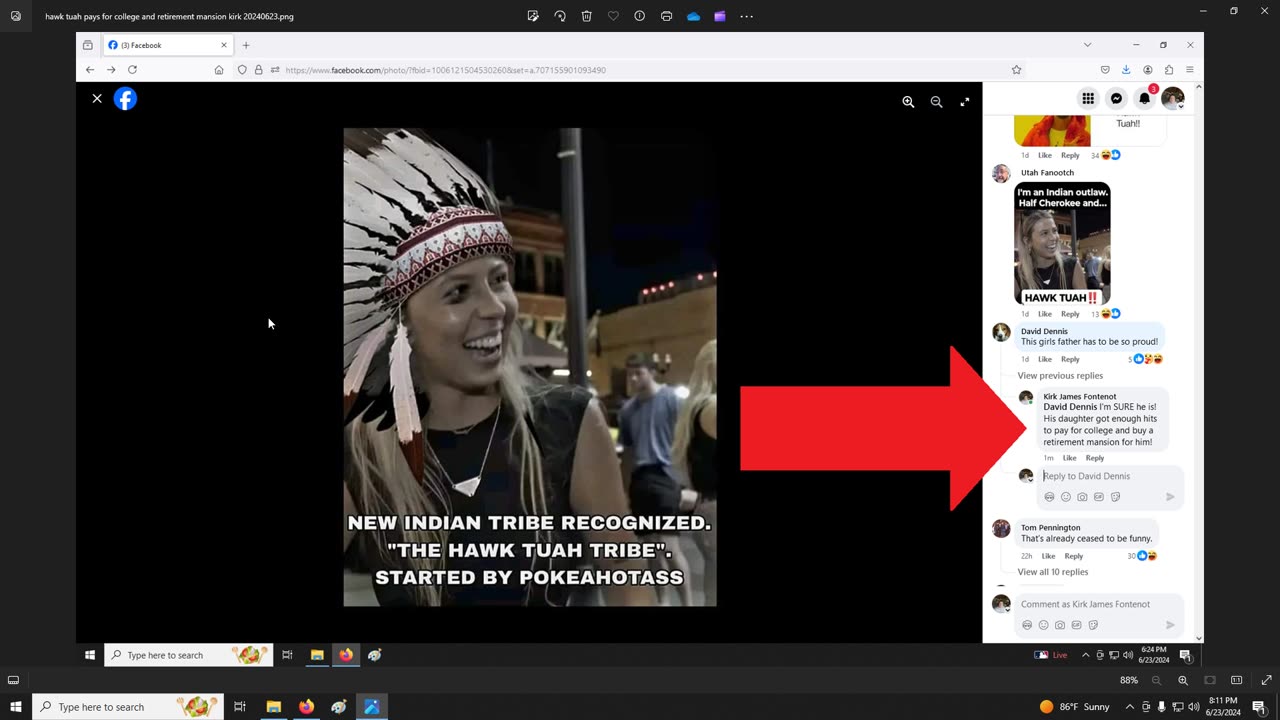Open Facebook Messenger icon

(1117, 98)
